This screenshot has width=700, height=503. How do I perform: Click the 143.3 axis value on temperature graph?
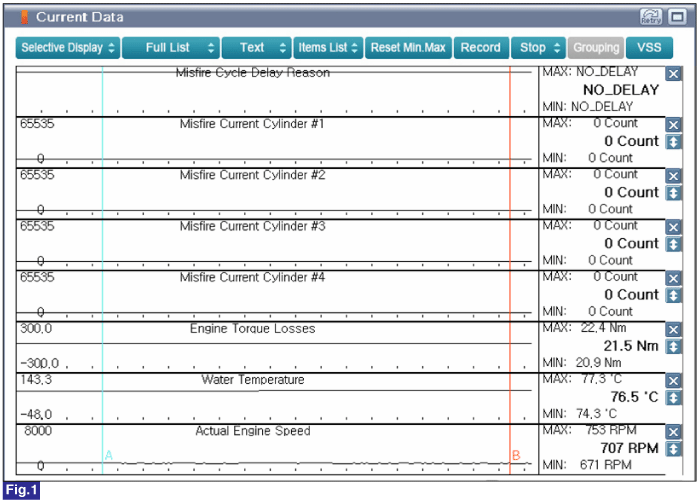[36, 380]
